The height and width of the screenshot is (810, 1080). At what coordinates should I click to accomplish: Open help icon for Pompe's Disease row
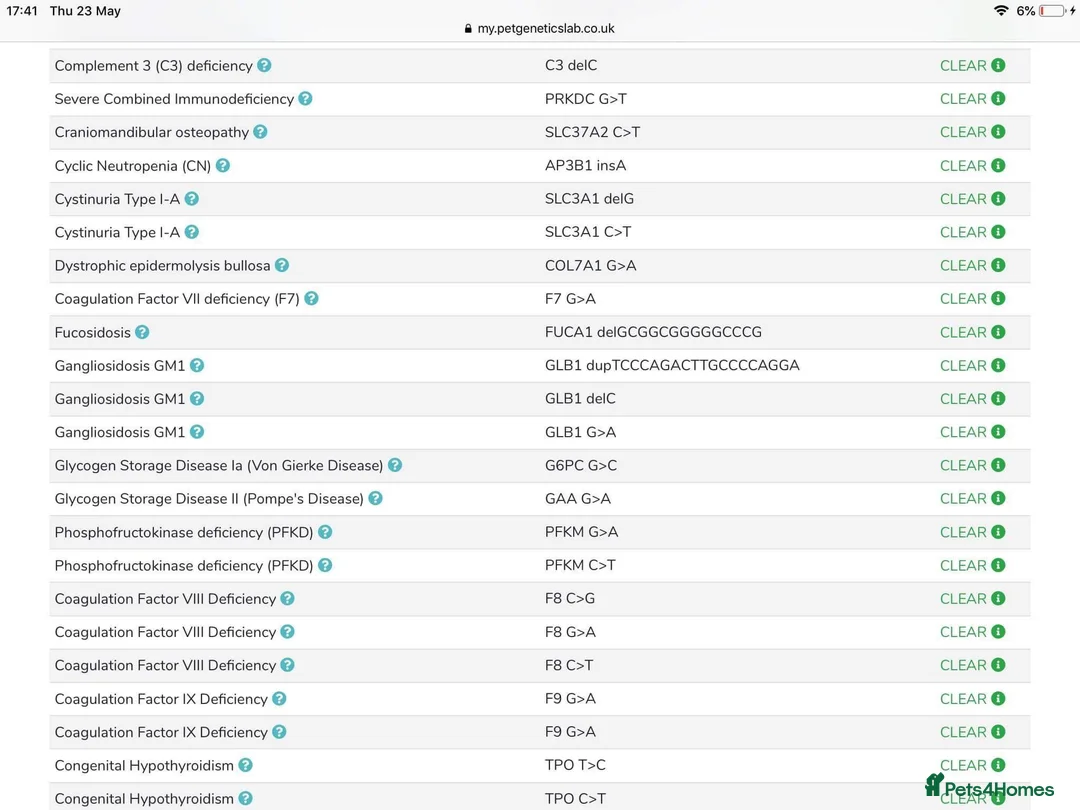[x=375, y=498]
